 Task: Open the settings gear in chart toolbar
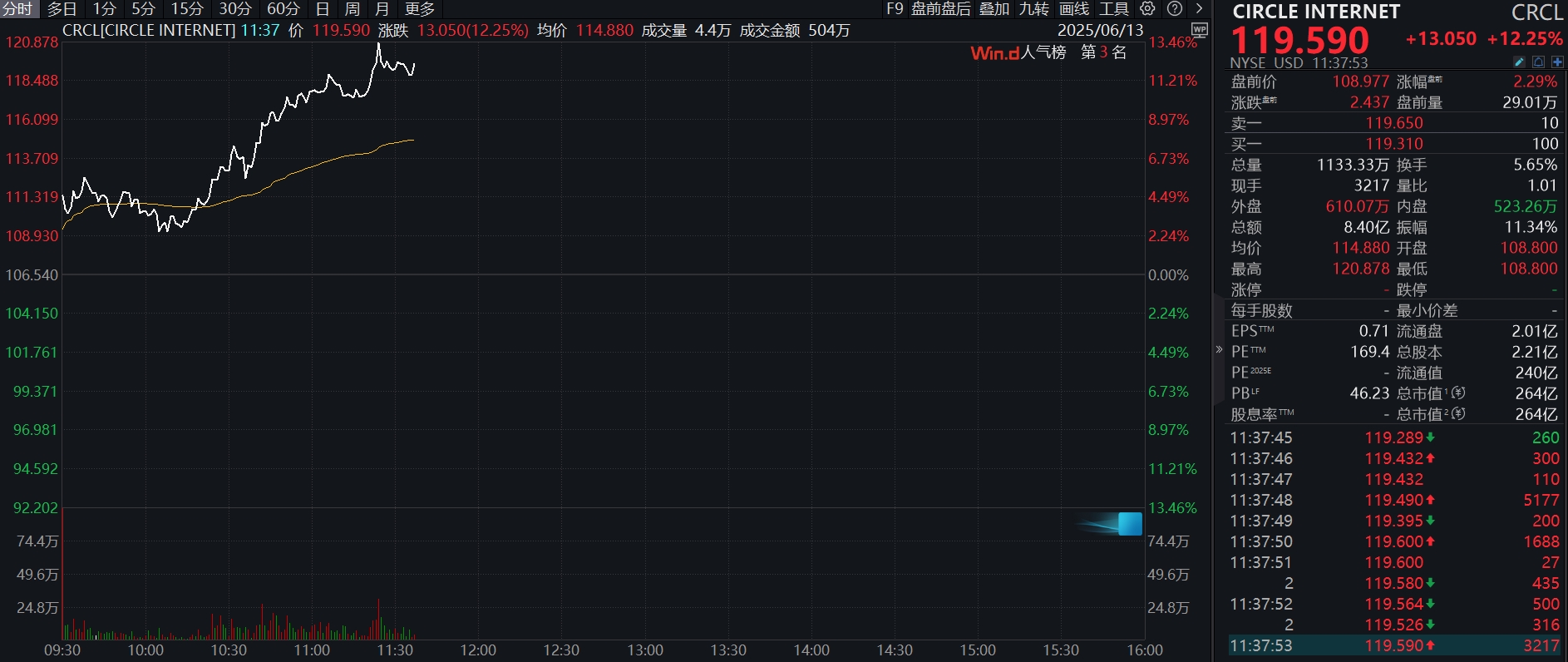(1147, 8)
